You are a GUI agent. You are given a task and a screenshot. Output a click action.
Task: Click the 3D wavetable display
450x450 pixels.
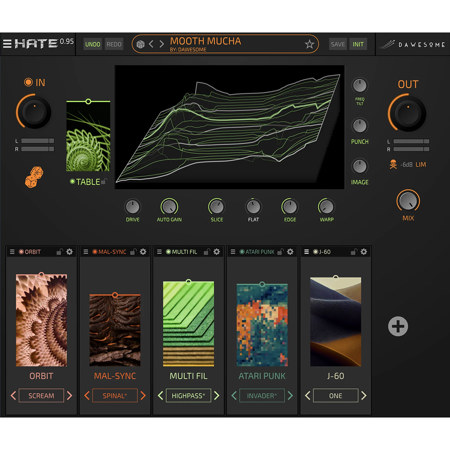pos(229,127)
